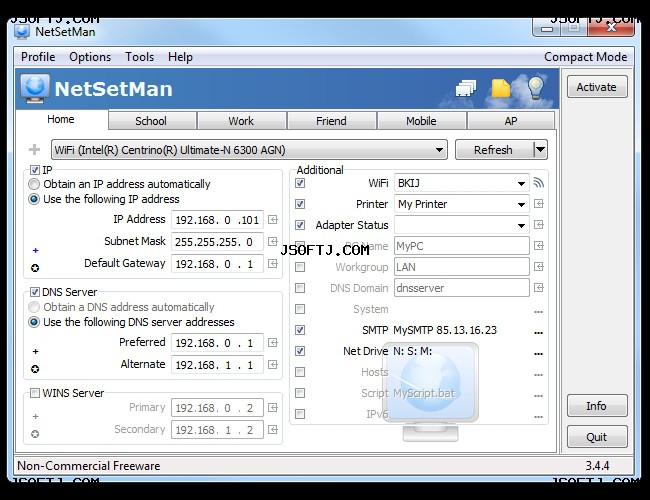Get current DNS Domain arrow icon
650x500 pixels.
538,288
